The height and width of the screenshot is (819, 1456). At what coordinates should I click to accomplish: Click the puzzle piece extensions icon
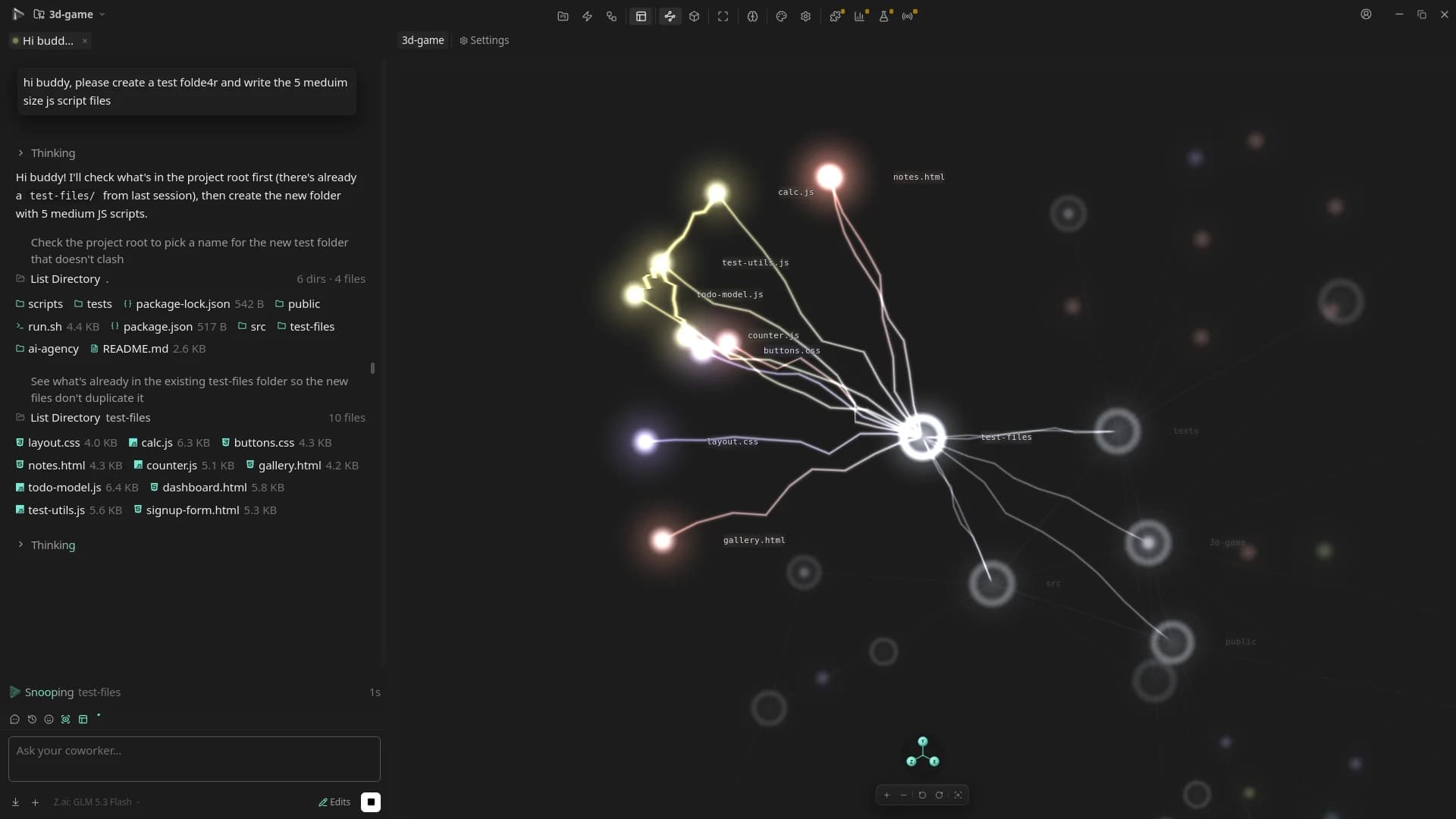835,16
